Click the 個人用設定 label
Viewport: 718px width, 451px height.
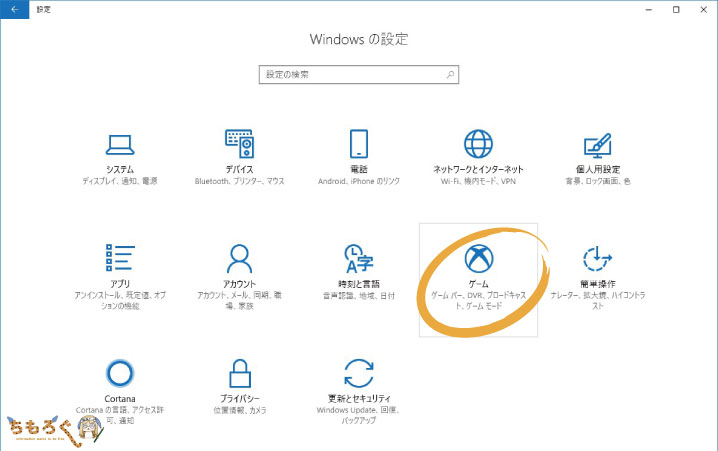coord(598,169)
